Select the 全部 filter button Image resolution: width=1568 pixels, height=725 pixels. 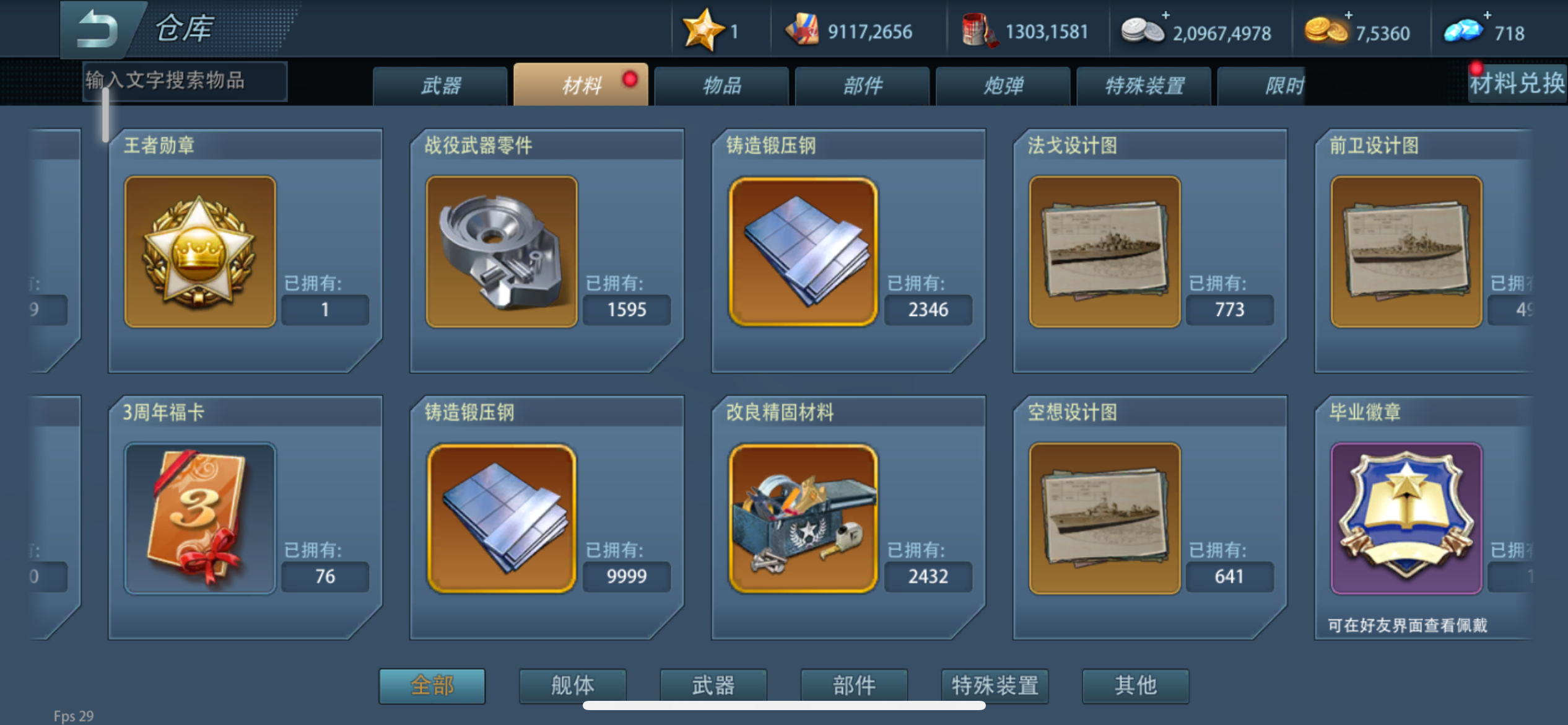tap(432, 685)
